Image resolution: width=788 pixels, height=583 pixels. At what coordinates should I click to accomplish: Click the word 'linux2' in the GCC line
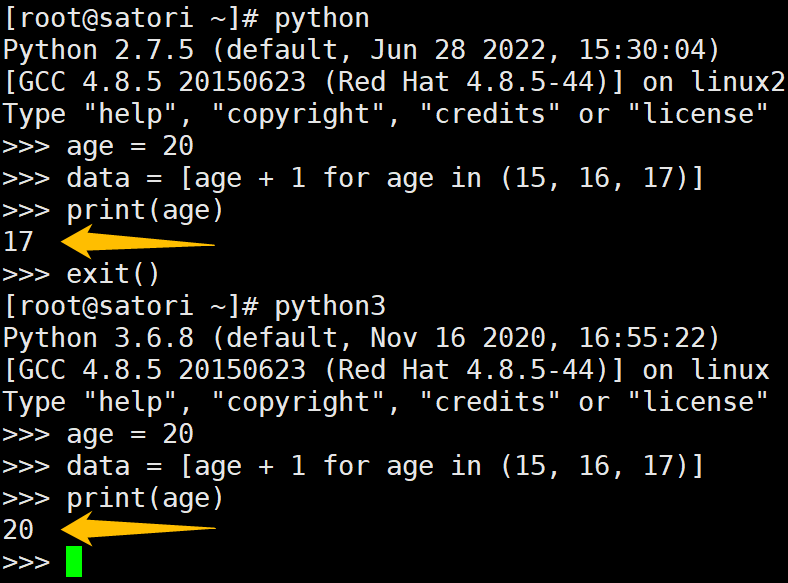738,81
